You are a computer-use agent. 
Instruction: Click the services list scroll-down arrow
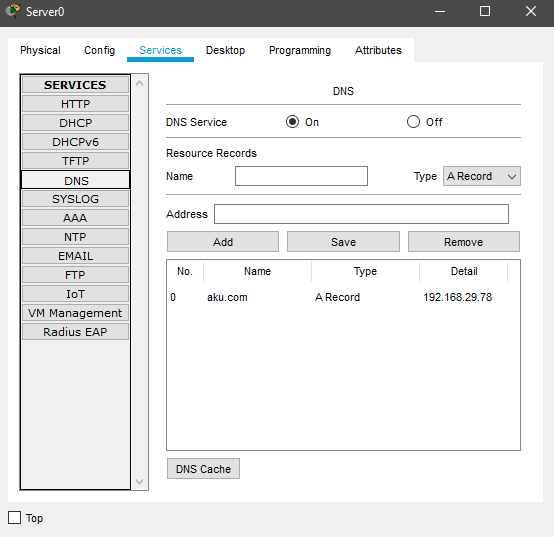140,482
